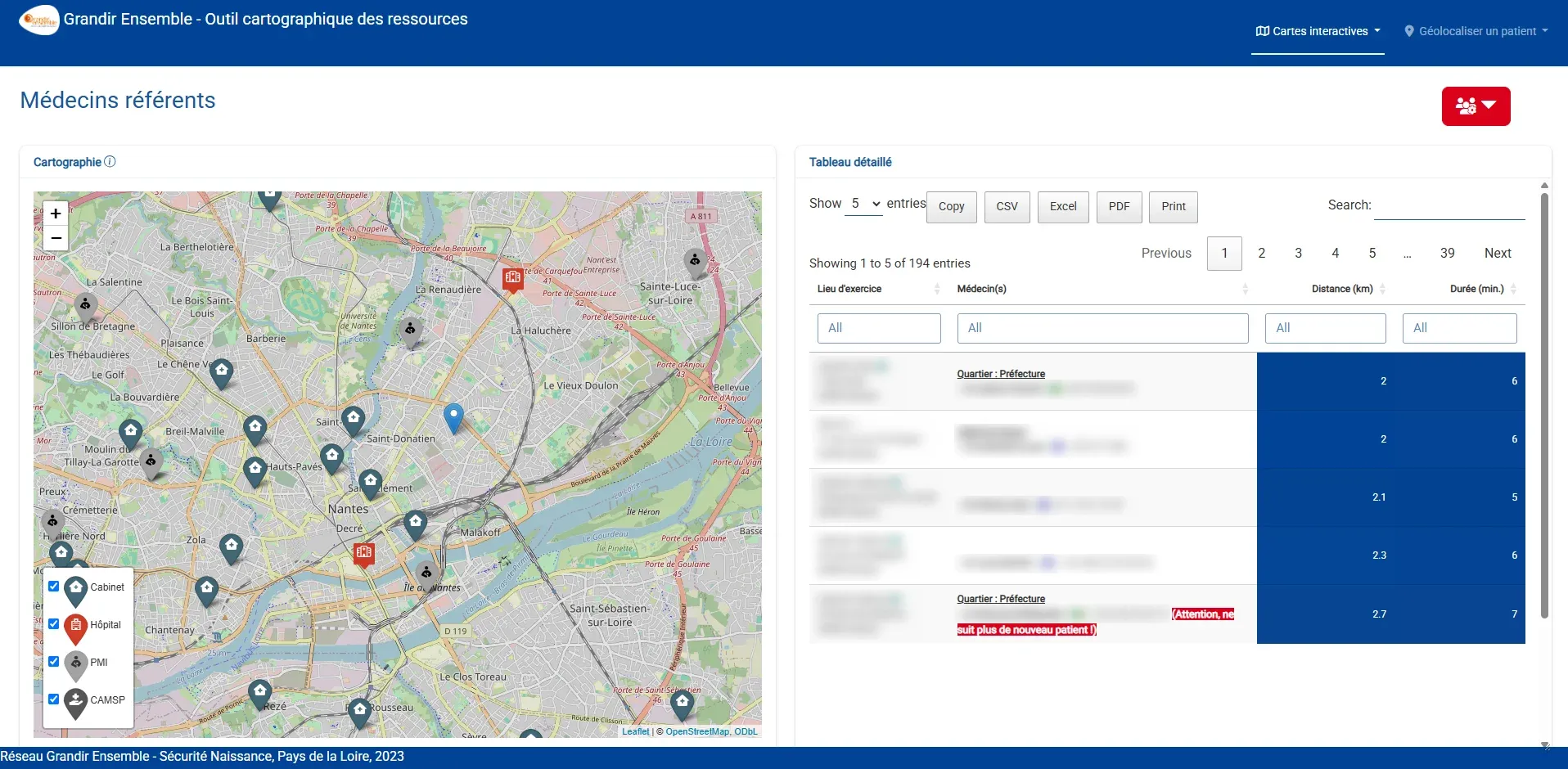Click the blue patient location marker
1568x769 pixels.
[x=453, y=418]
